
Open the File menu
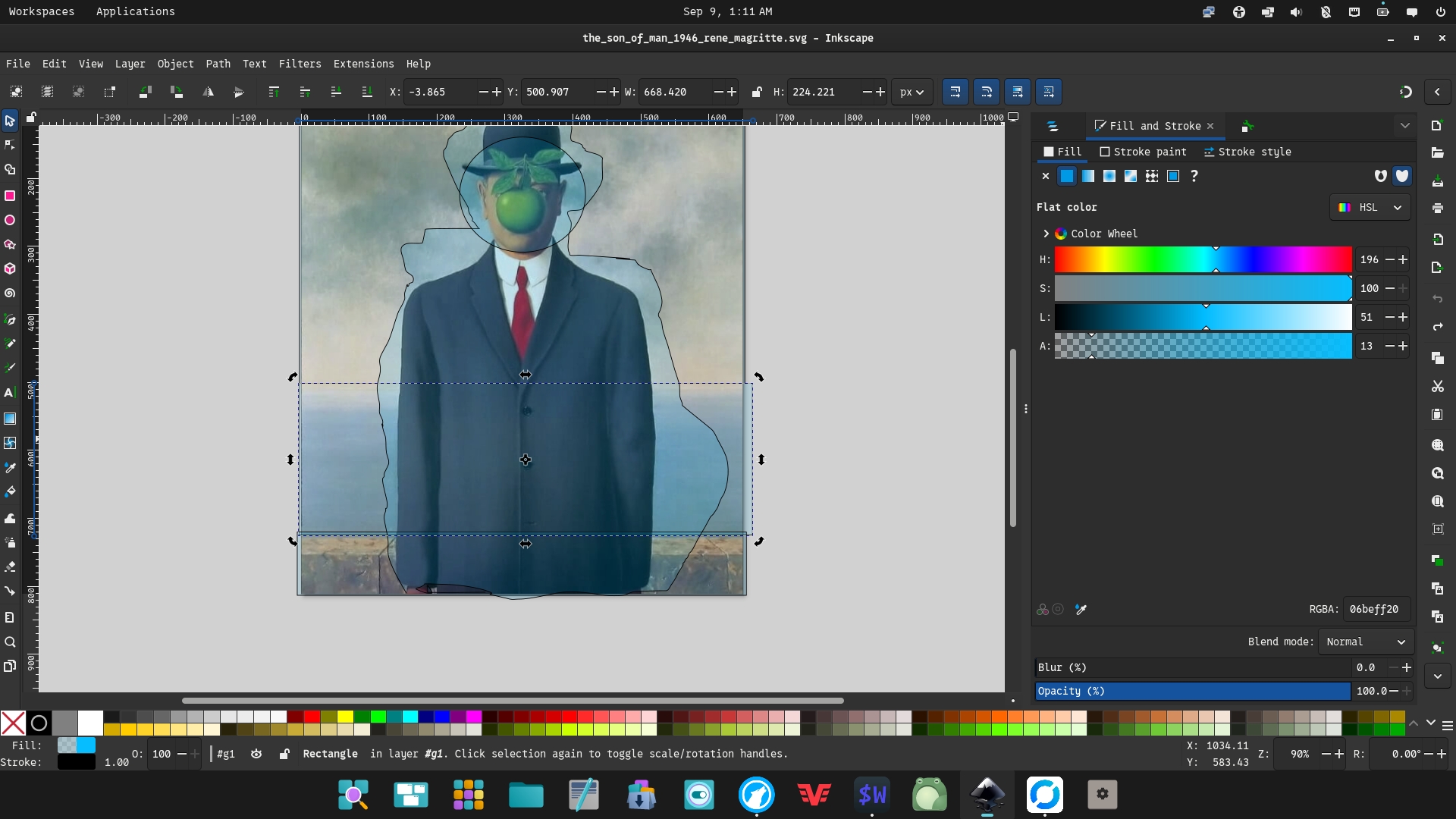click(x=18, y=64)
